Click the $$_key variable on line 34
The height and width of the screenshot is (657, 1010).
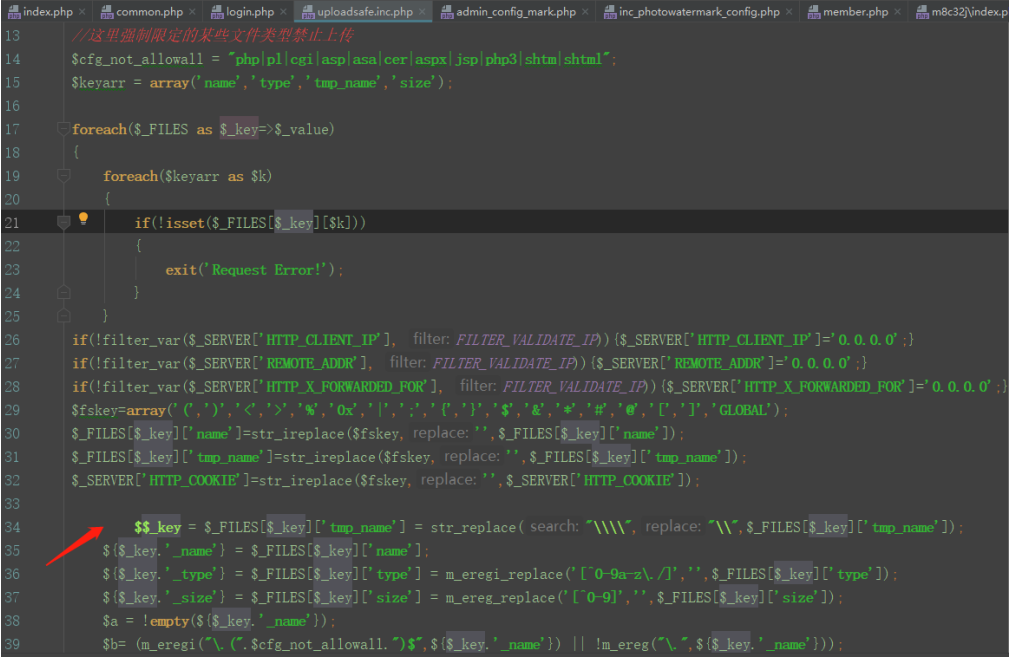(158, 528)
